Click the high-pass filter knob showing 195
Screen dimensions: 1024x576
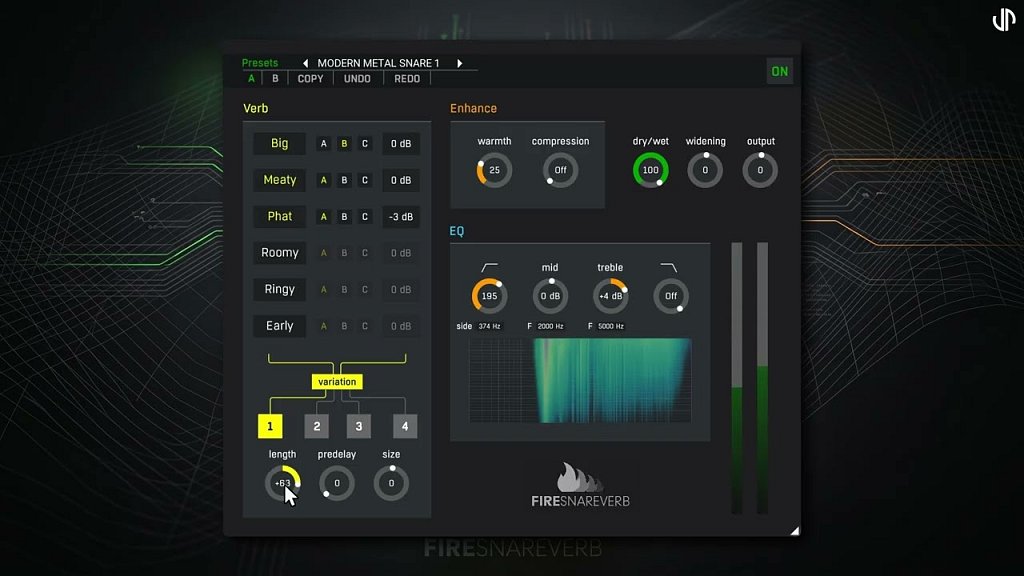click(489, 296)
